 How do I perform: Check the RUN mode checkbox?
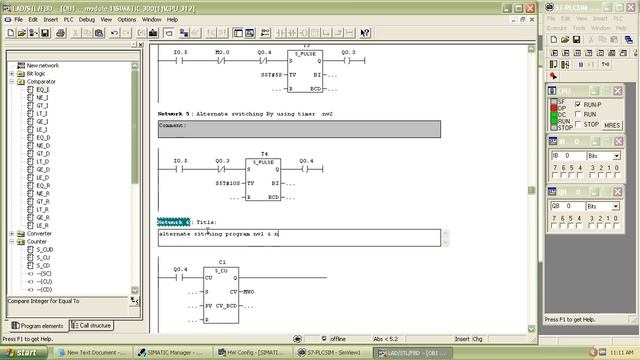point(578,114)
